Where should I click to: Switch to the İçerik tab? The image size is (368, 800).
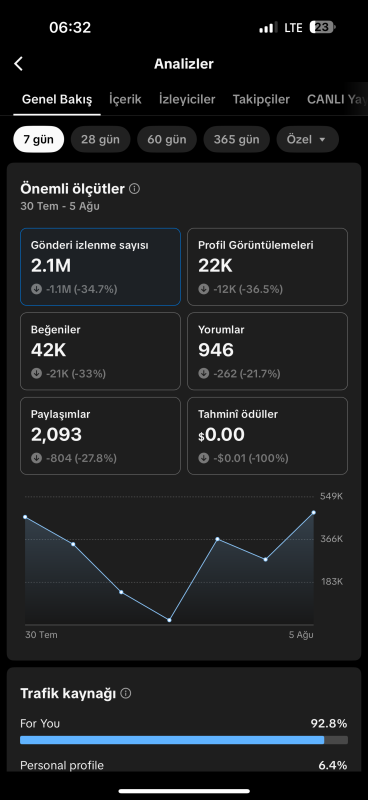point(126,99)
